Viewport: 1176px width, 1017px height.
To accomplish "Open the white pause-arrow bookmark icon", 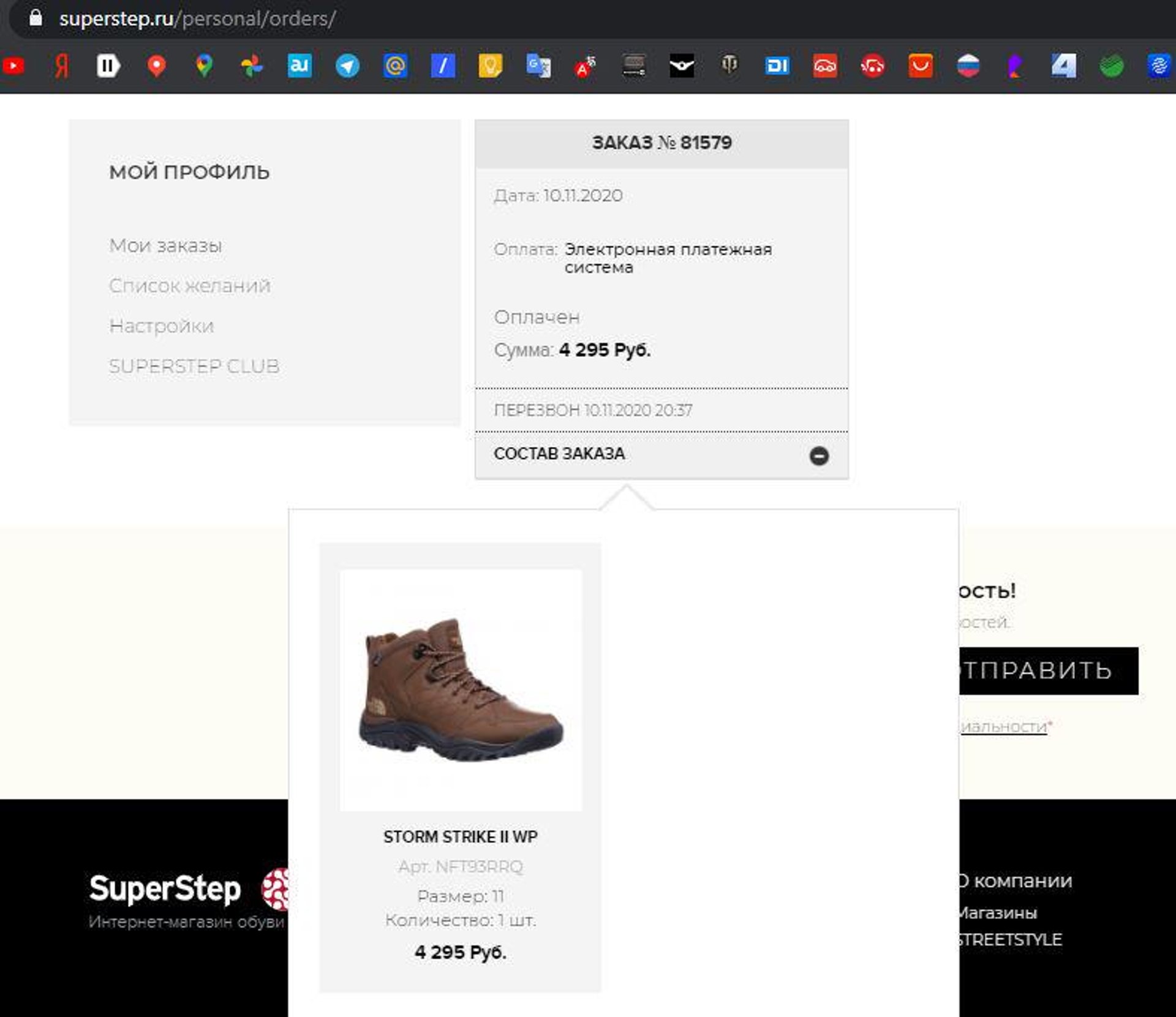I will click(x=108, y=66).
